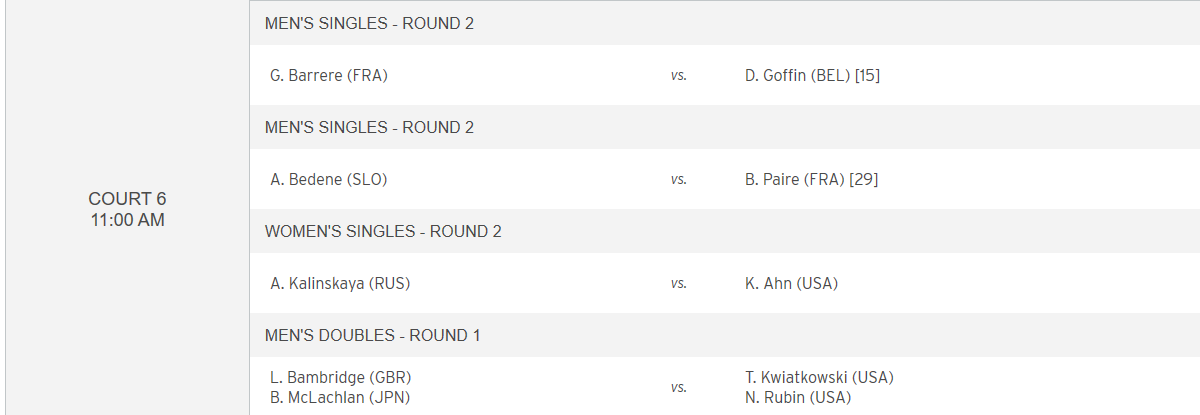Click B. Paire (FRA) [29]
1200x415 pixels.
pos(811,179)
